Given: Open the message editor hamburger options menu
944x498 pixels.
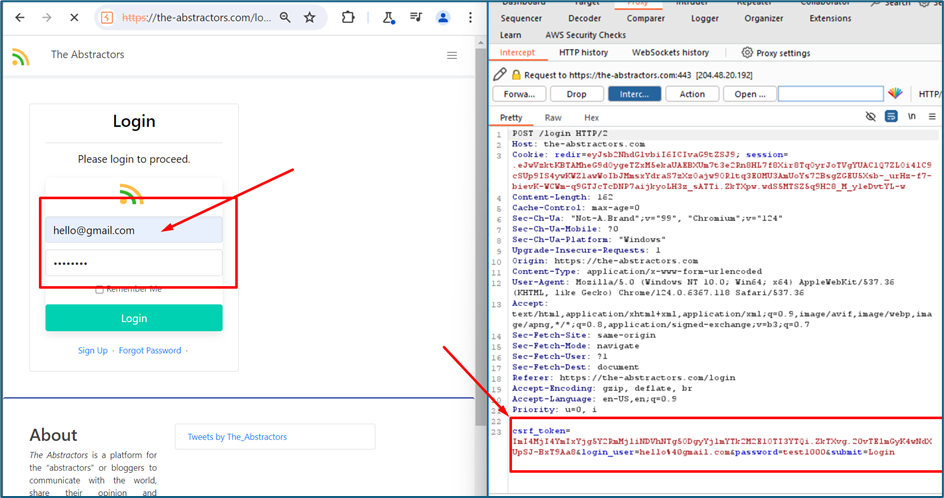Looking at the screenshot, I should [932, 116].
